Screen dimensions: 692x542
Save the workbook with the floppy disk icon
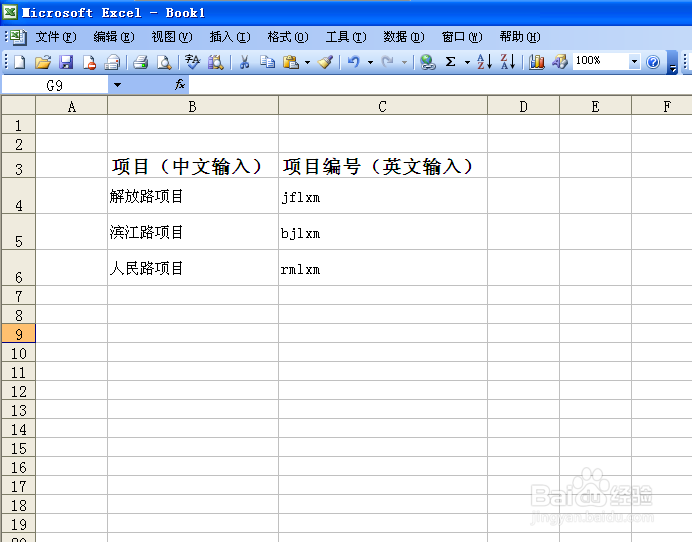click(66, 62)
